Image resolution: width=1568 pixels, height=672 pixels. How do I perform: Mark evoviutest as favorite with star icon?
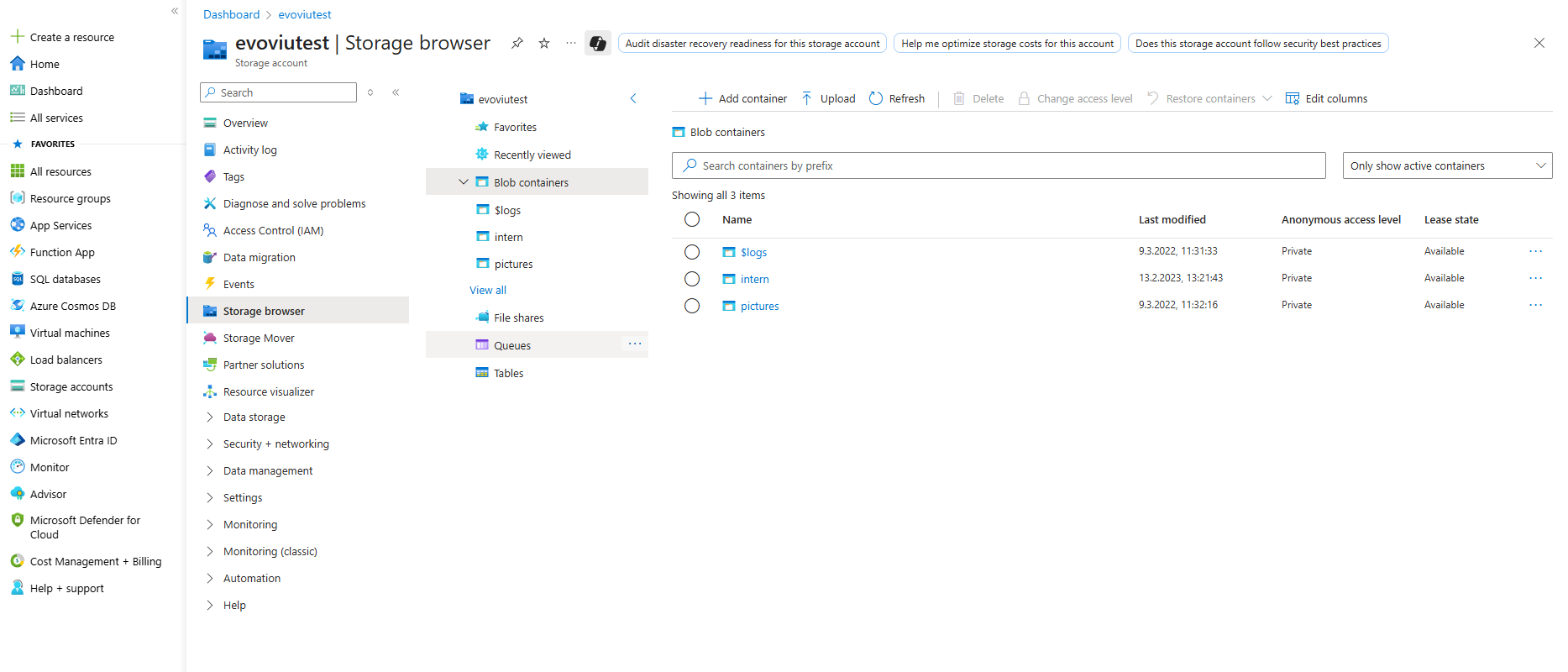(x=544, y=43)
